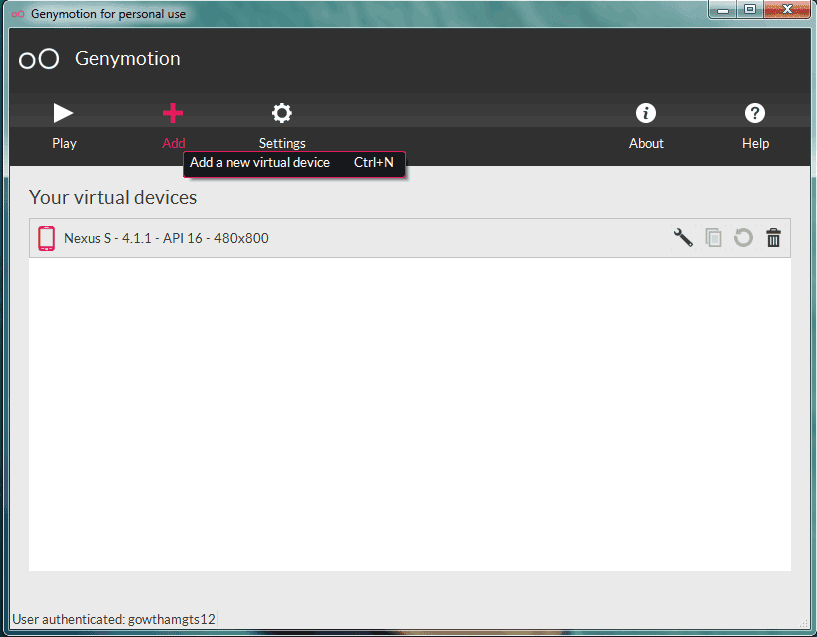Screen dimensions: 817x637
Task: Delete Nexus S with the trash icon
Action: 773,238
